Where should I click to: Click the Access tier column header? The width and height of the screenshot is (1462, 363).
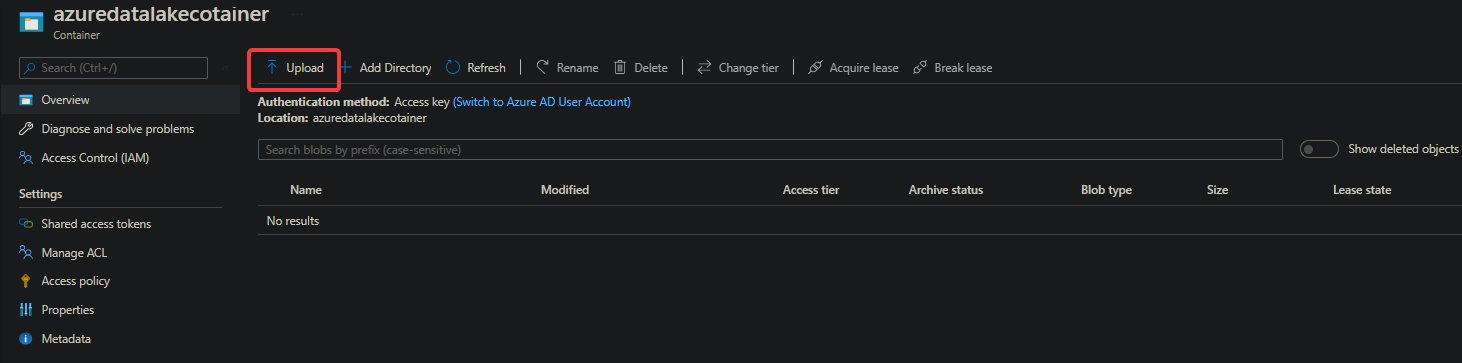pyautogui.click(x=811, y=190)
